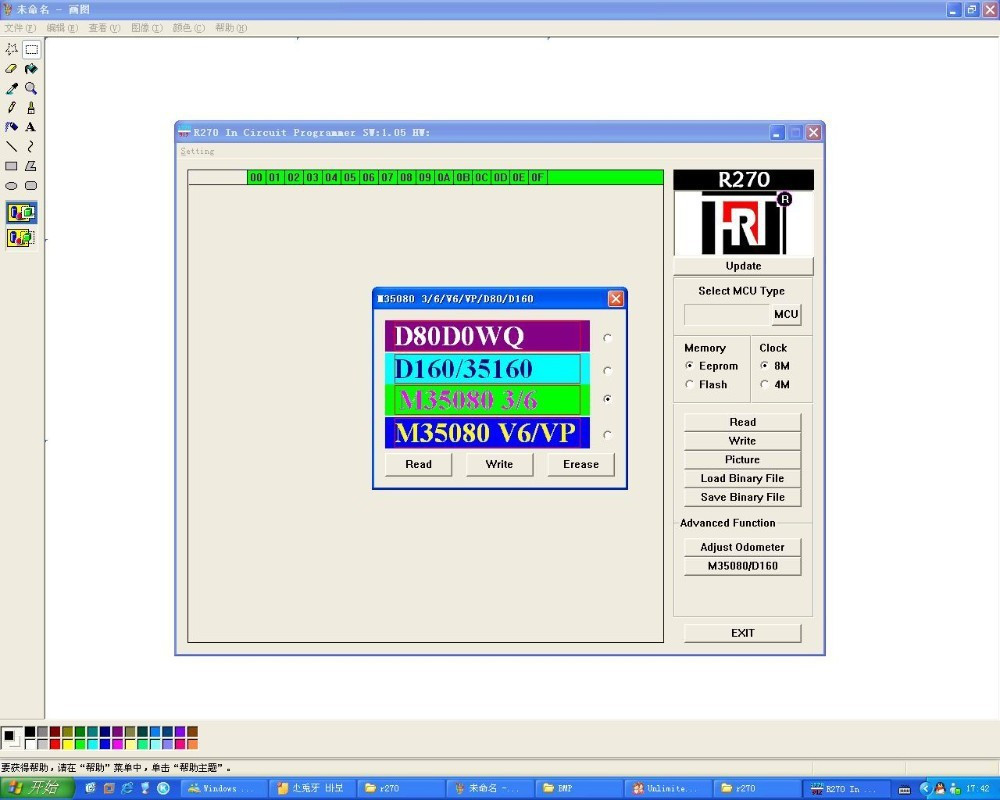The image size is (1000, 800).
Task: Switch to R270 In... taskbar button
Action: point(846,789)
